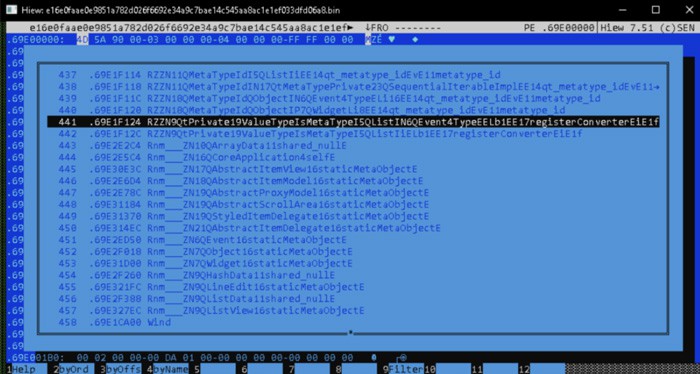Image resolution: width=700 pixels, height=374 pixels.
Task: Select highlighted row 441 registerConverter
Action: (x=353, y=122)
